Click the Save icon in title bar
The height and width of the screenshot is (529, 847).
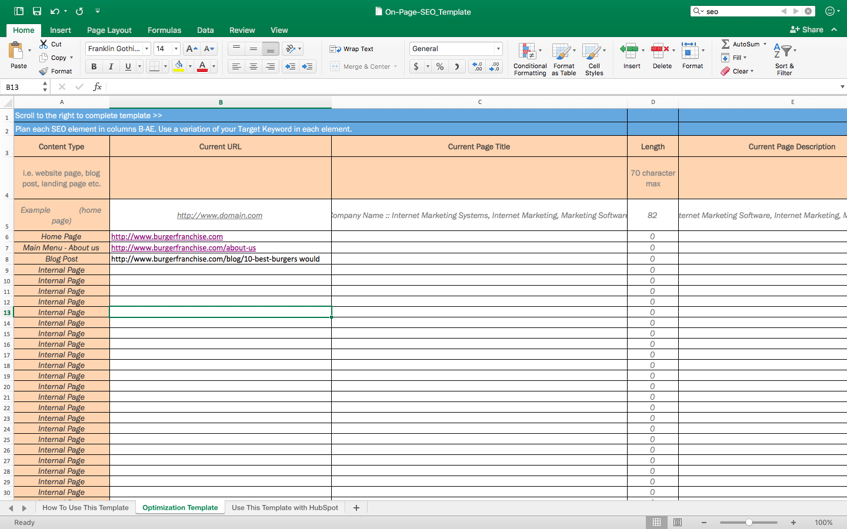pyautogui.click(x=37, y=11)
